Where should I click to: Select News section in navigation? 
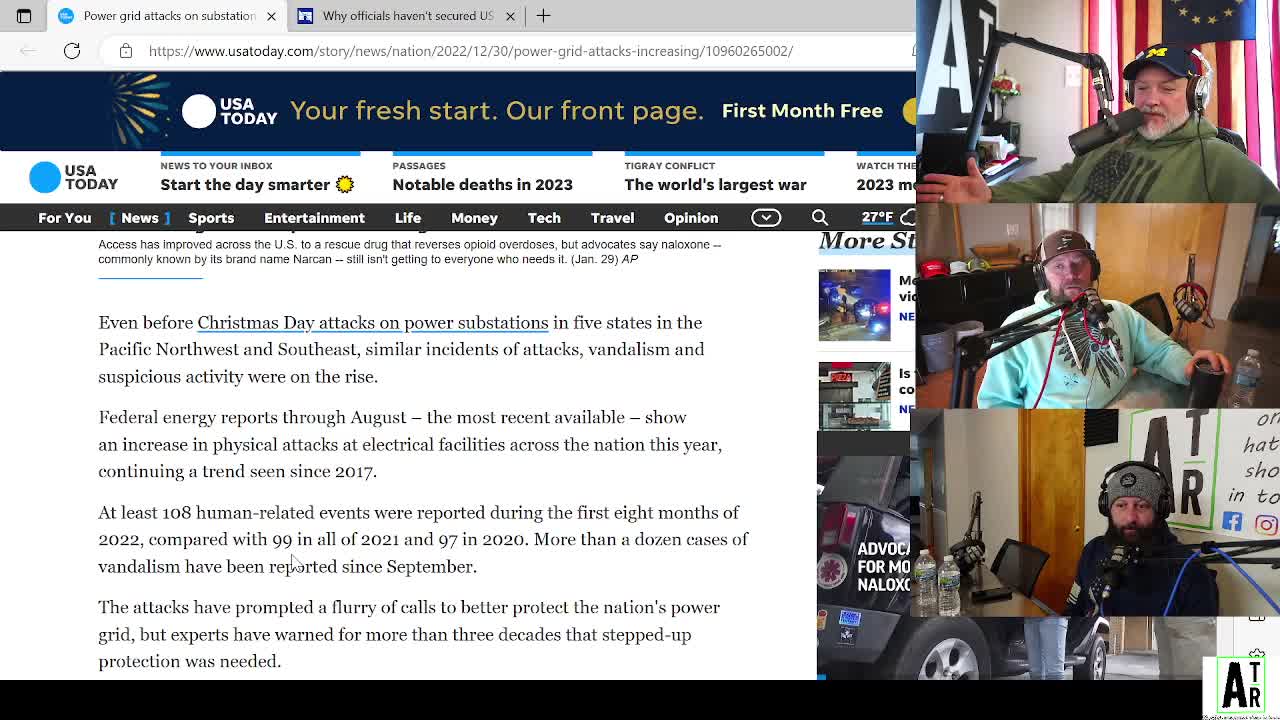click(x=140, y=218)
